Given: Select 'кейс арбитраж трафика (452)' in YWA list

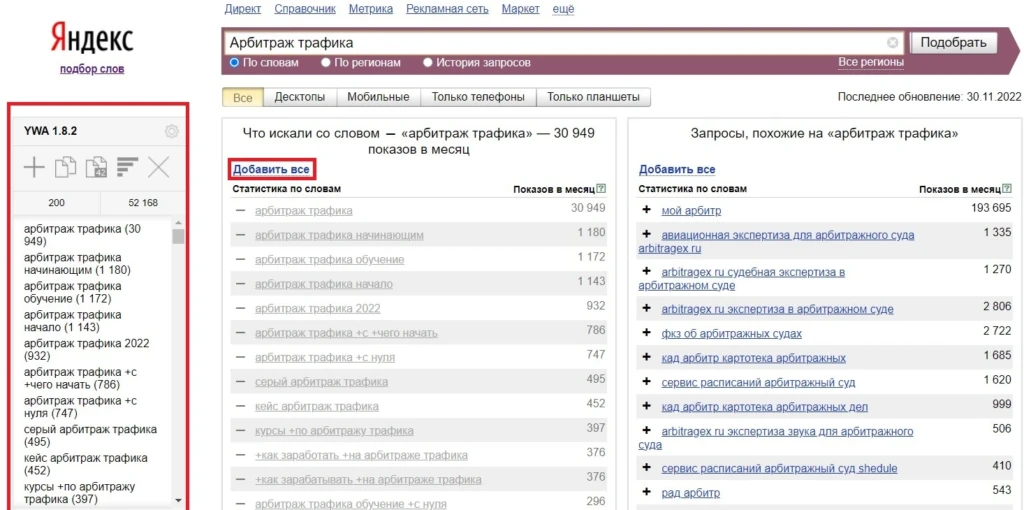Looking at the screenshot, I should click(86, 464).
